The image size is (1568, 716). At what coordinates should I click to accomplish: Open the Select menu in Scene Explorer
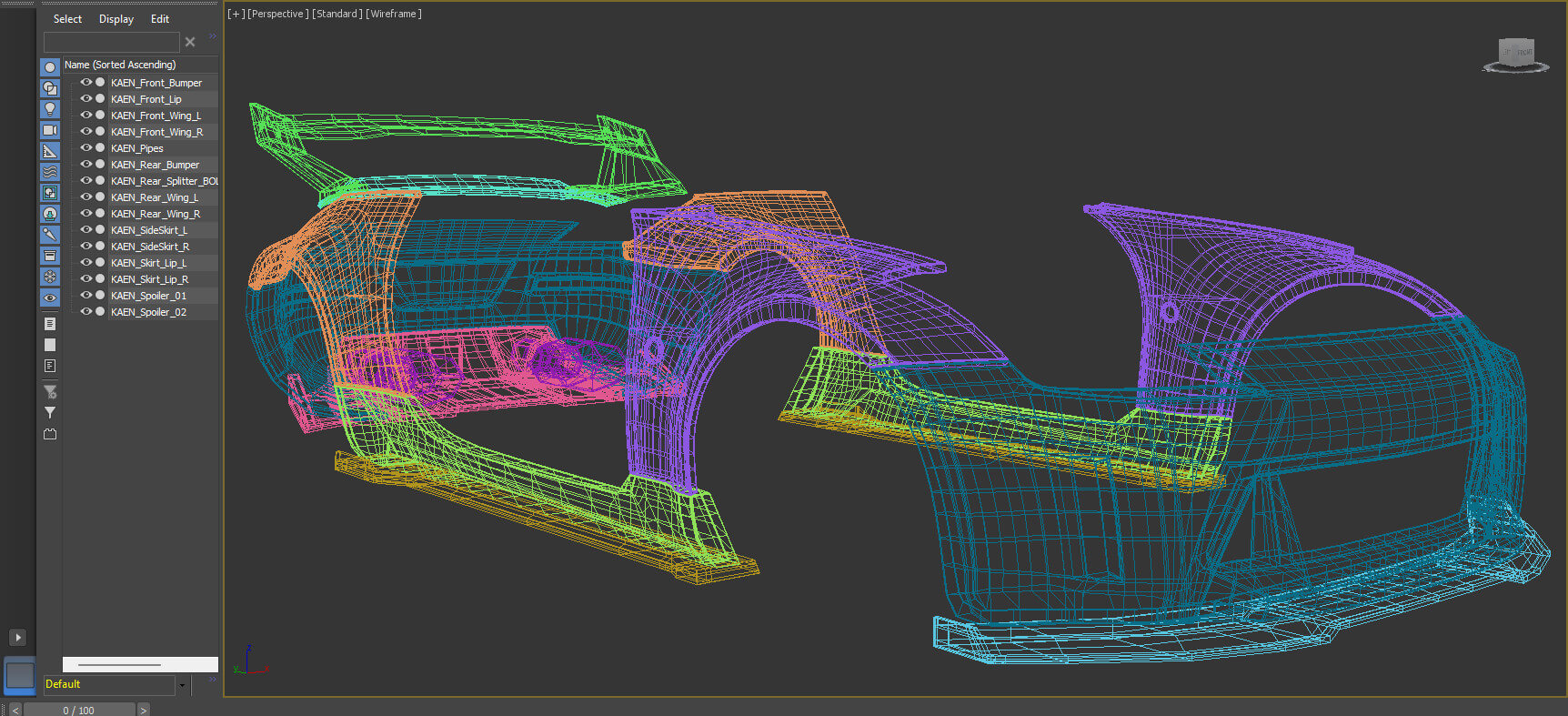tap(67, 19)
